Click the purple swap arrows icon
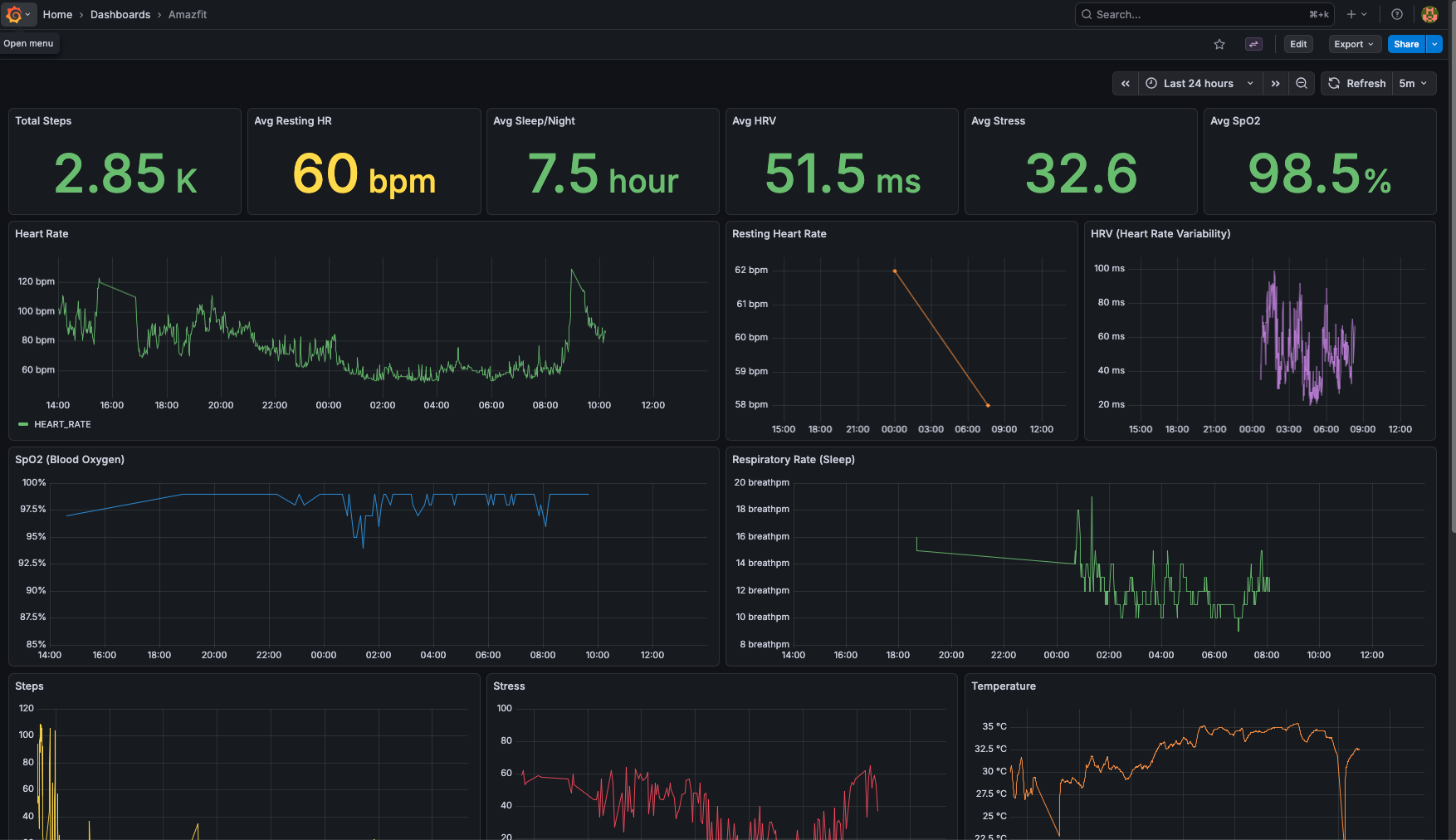The height and width of the screenshot is (840, 1456). click(1253, 45)
